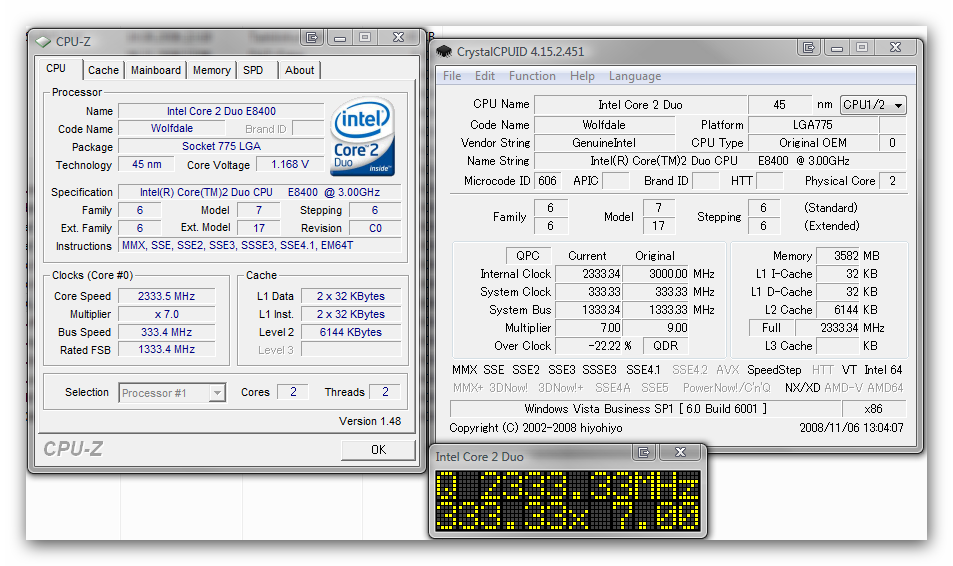Open the About tab in CPU-Z
The image size is (953, 566).
pyautogui.click(x=300, y=71)
